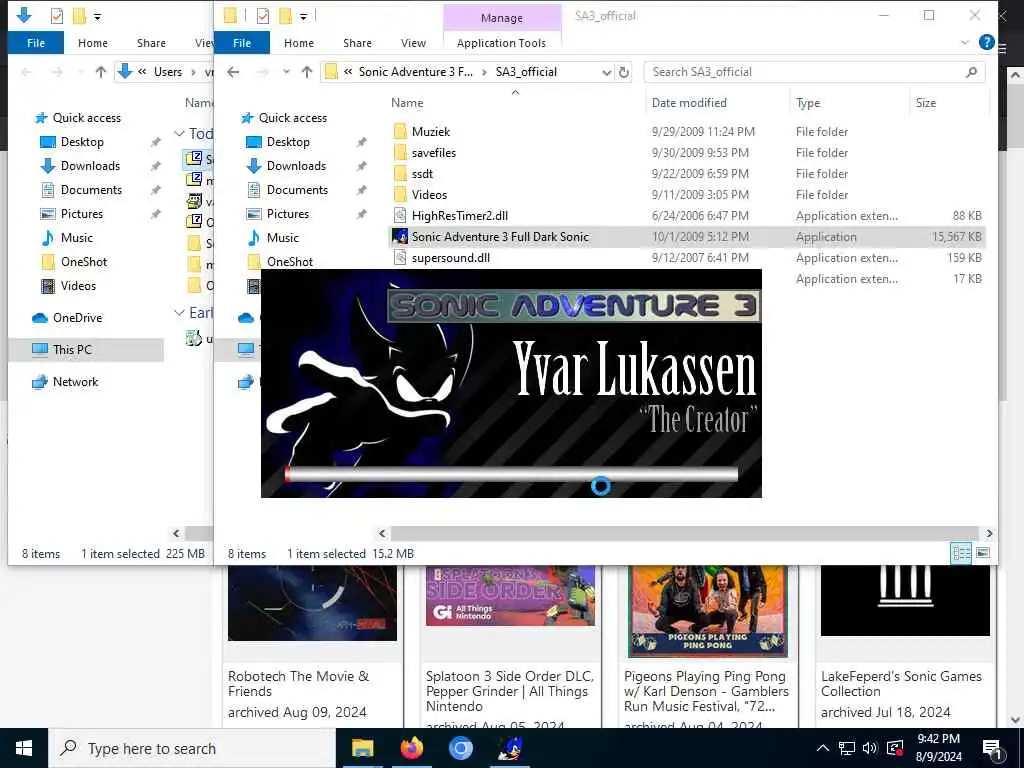Open OneShot in back window sidebar
Image resolution: width=1024 pixels, height=768 pixels.
pos(84,262)
